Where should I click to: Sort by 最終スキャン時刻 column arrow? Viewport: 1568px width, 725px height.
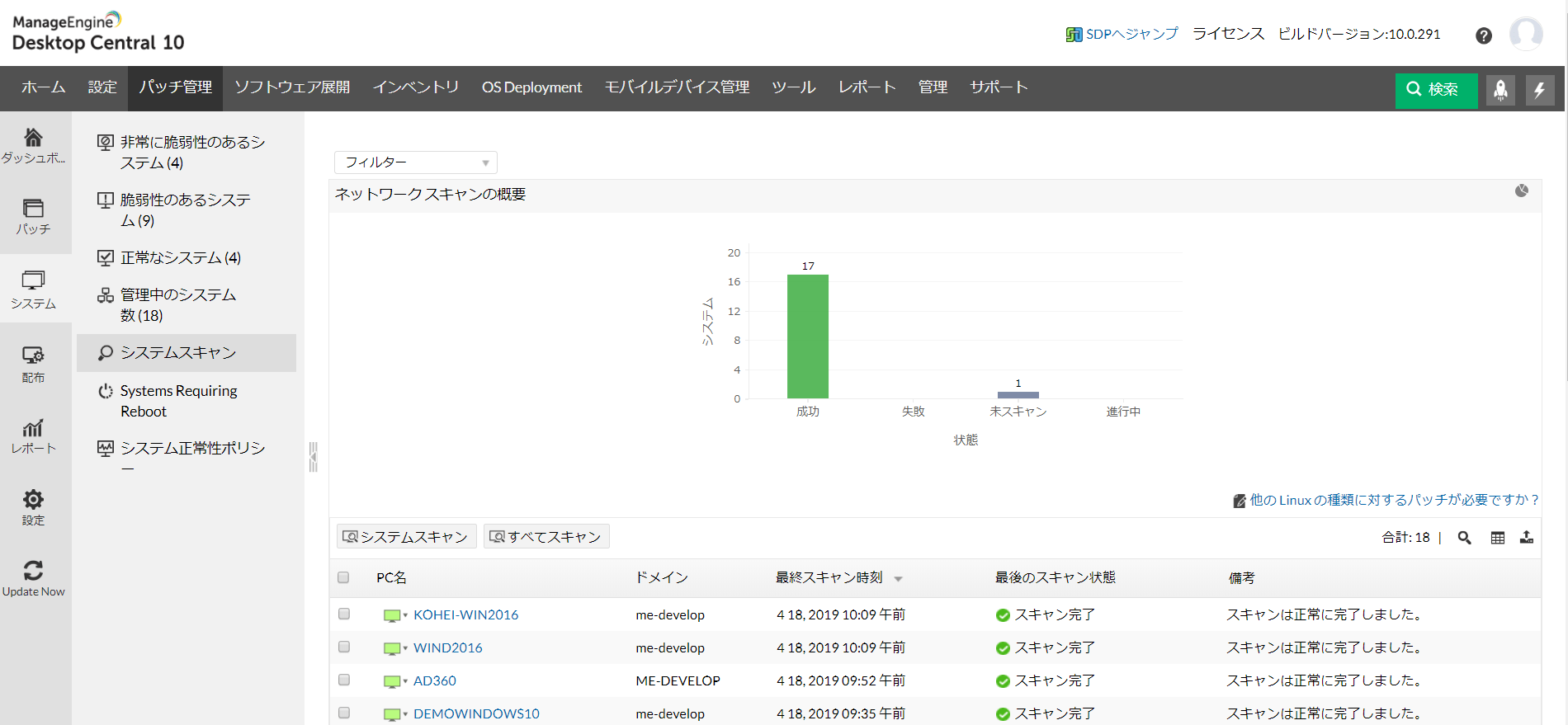click(898, 579)
